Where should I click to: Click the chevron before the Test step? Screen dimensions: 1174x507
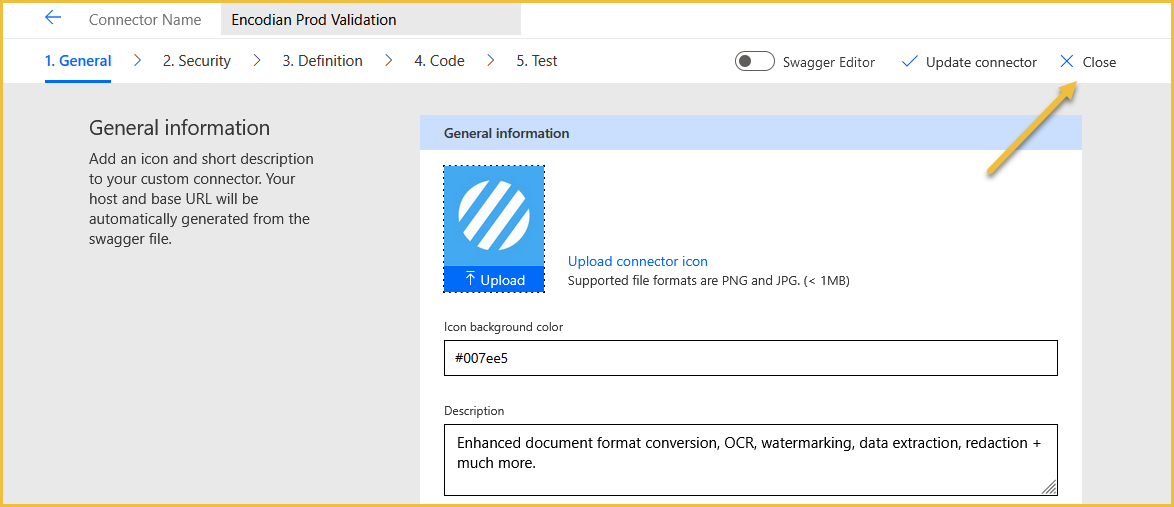coord(490,61)
